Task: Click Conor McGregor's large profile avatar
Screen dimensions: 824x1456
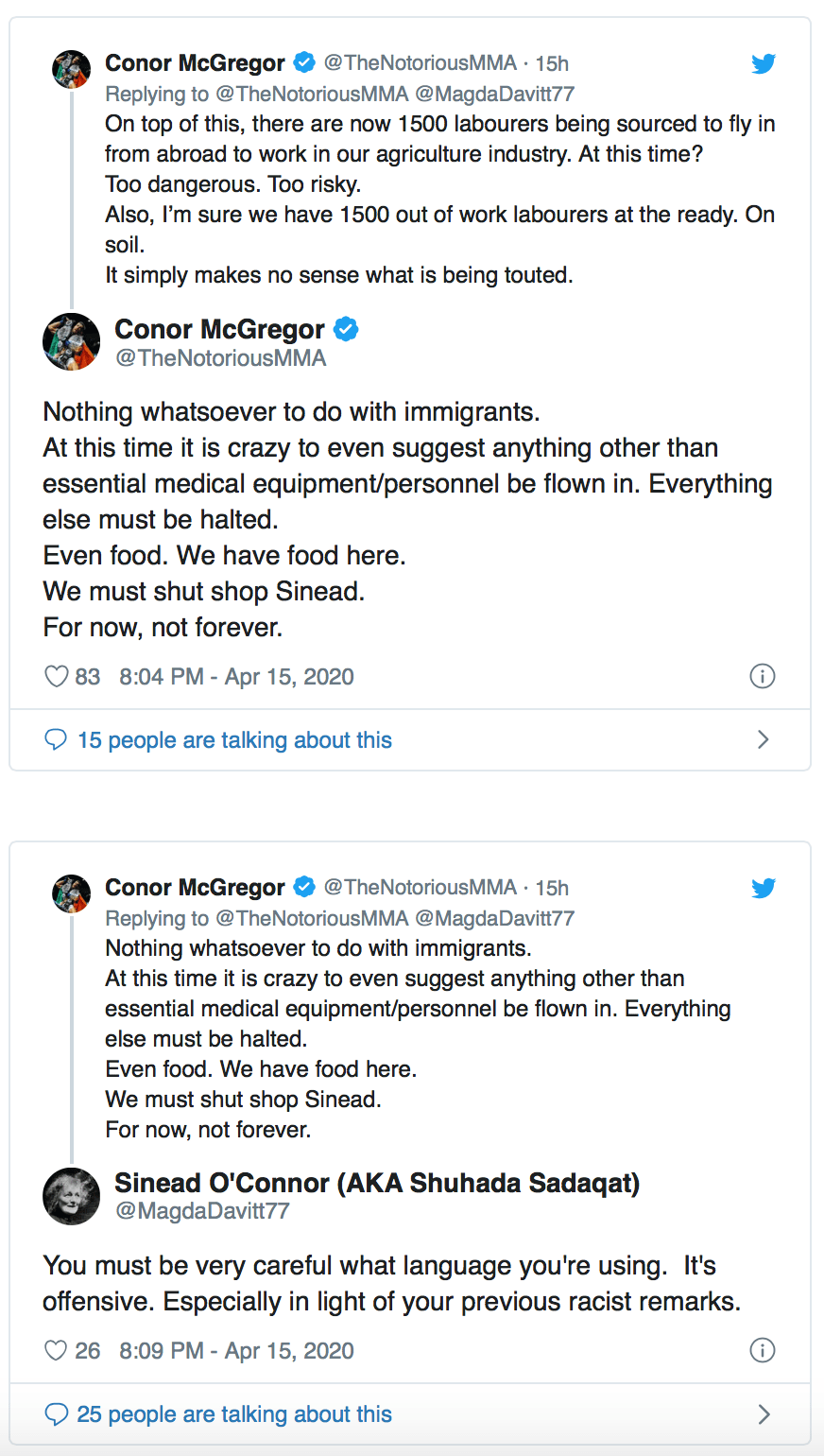Action: click(72, 342)
